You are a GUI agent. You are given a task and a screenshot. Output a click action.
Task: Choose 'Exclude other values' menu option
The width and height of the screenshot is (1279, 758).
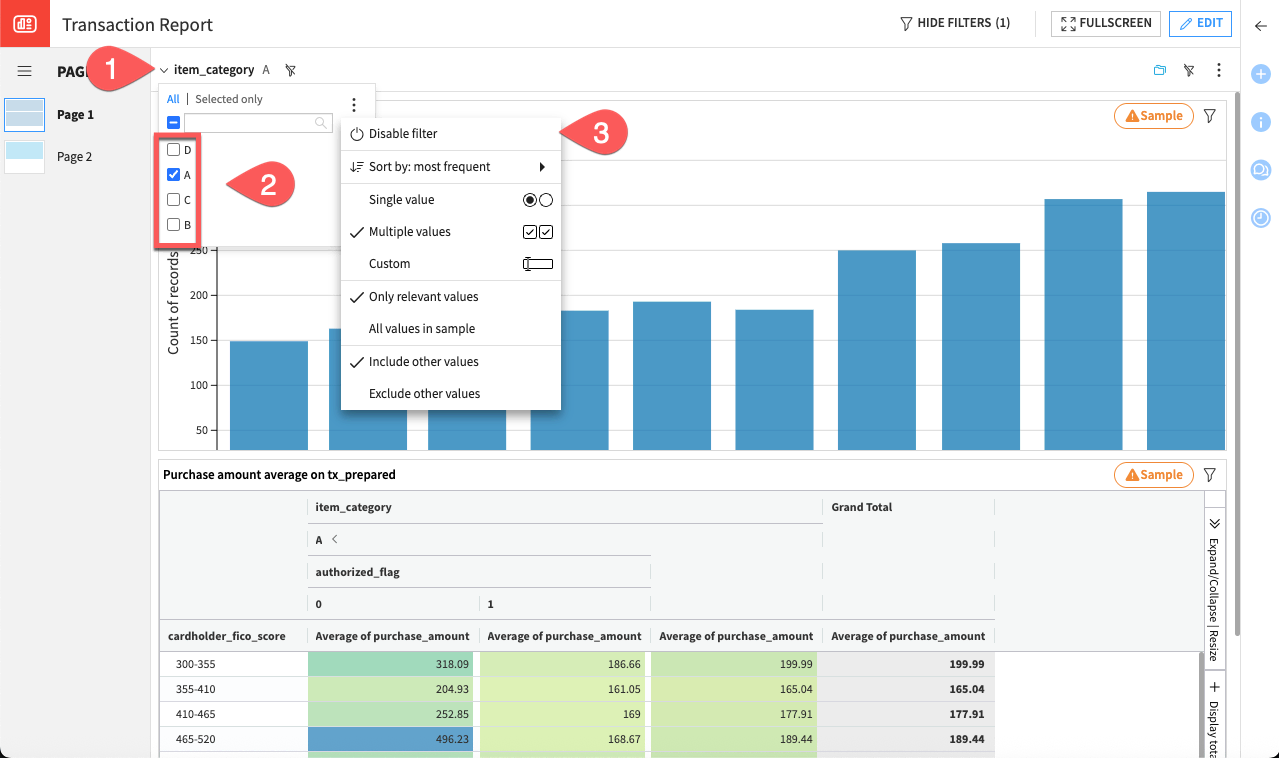pos(424,394)
